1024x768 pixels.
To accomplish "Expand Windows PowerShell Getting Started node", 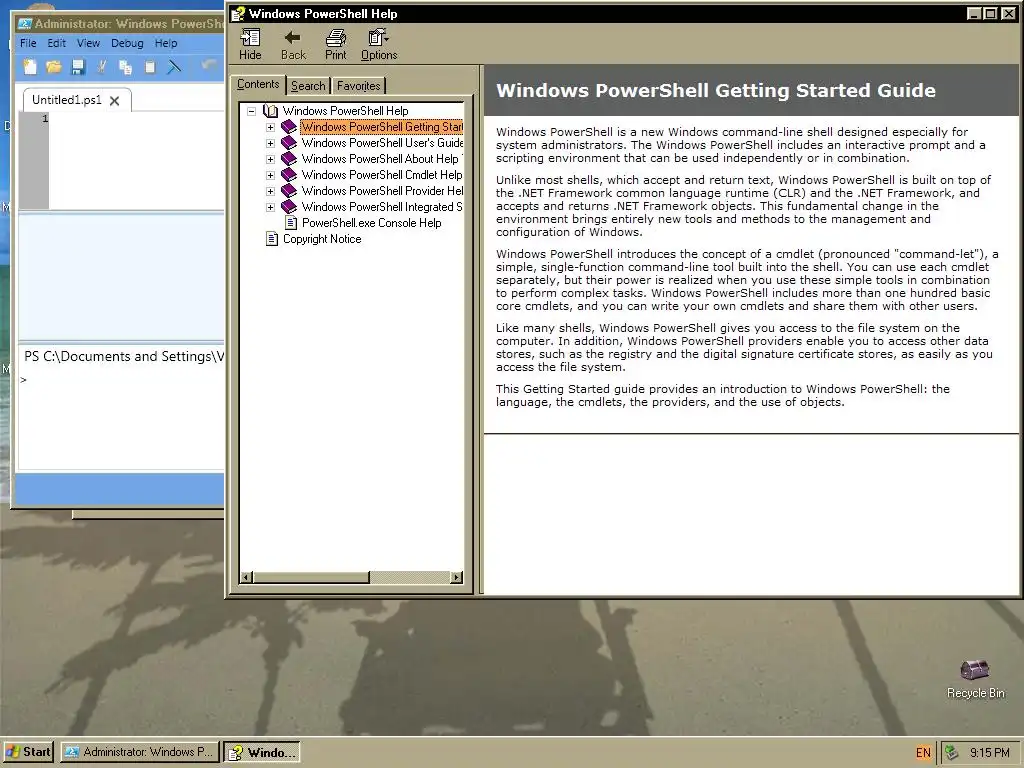I will point(270,127).
